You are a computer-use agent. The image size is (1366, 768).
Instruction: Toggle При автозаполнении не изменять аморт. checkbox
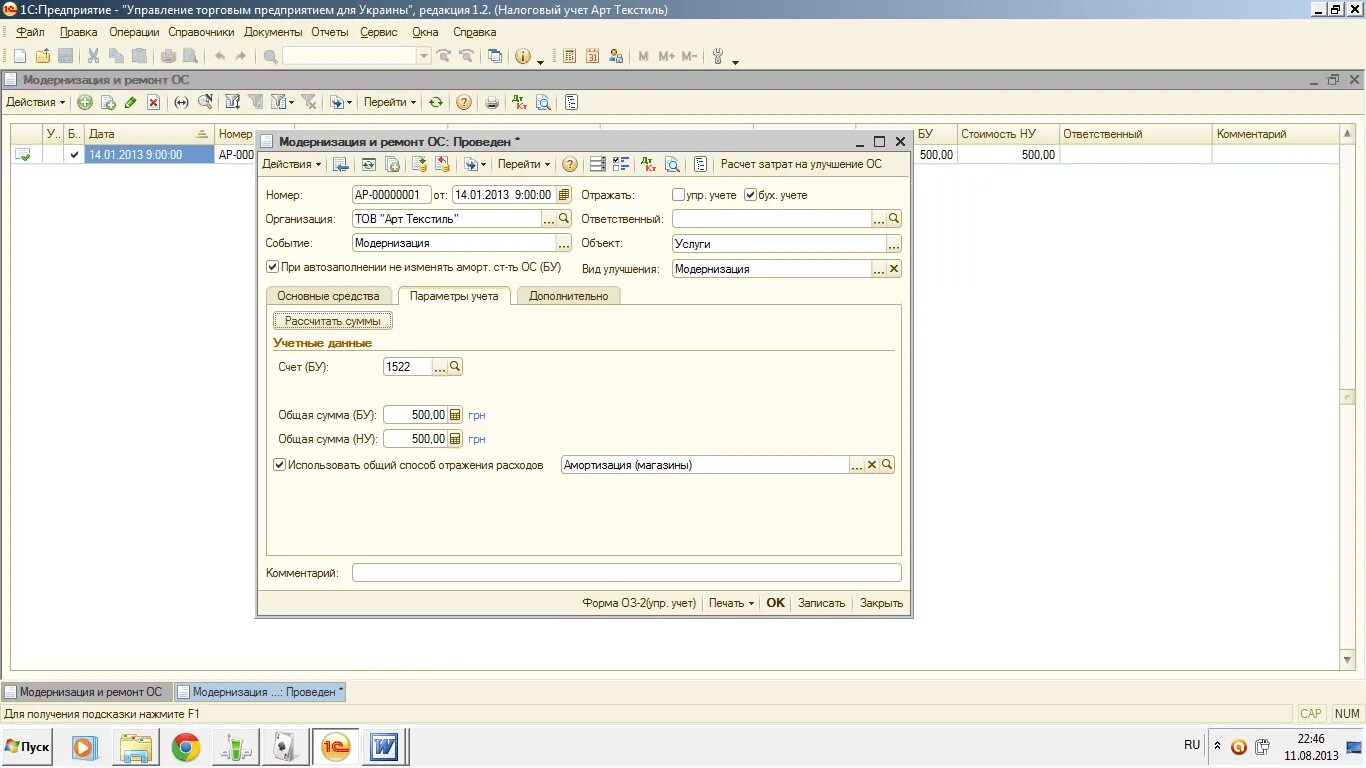point(272,267)
